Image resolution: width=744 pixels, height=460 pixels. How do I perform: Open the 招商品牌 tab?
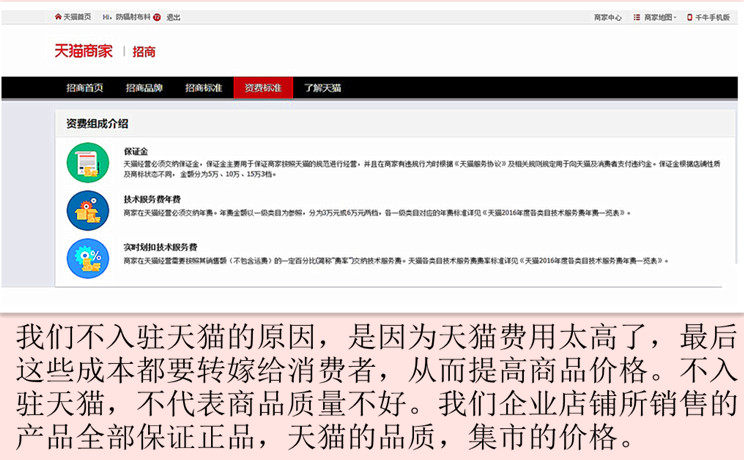(144, 88)
